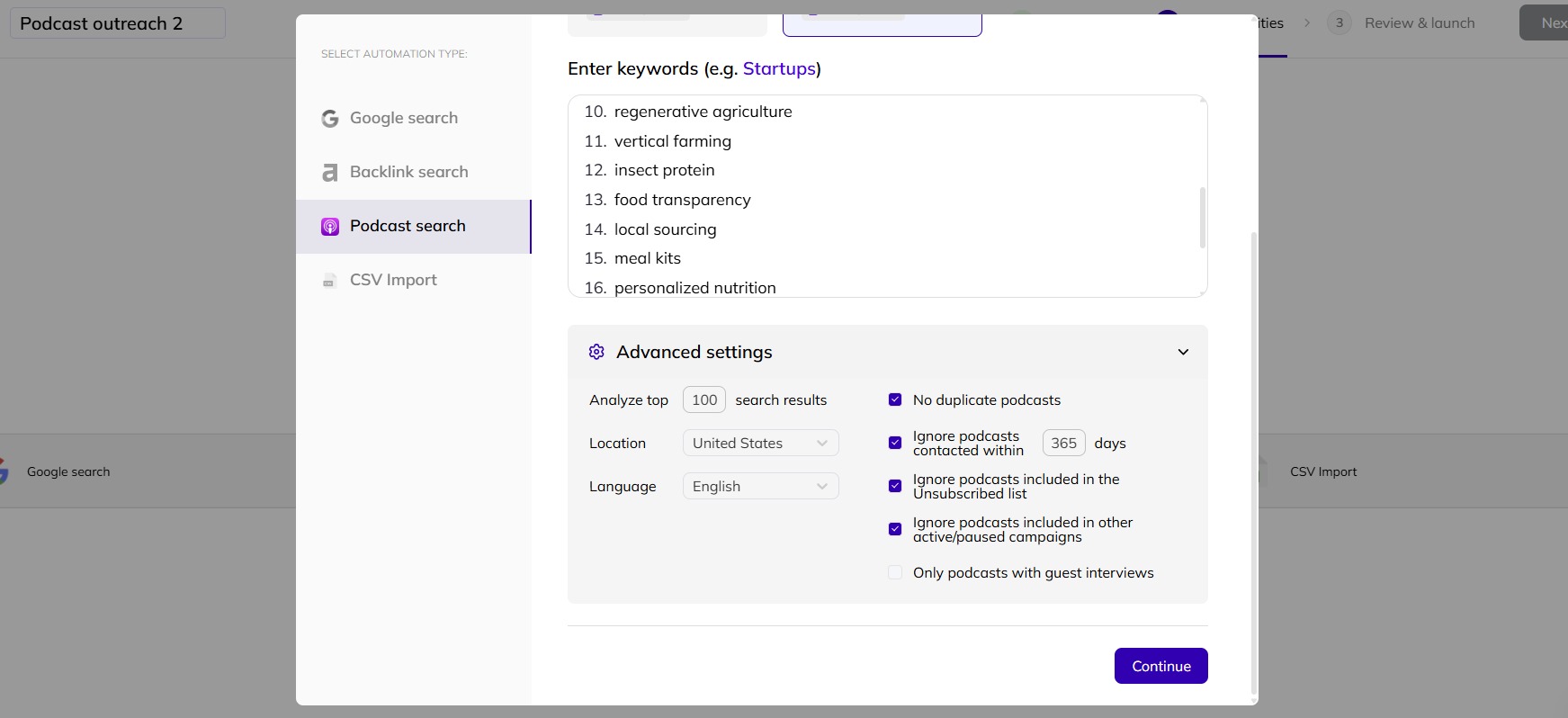Click the keywords list scrollbar
Screen dimensions: 1568x718
(x=1202, y=218)
